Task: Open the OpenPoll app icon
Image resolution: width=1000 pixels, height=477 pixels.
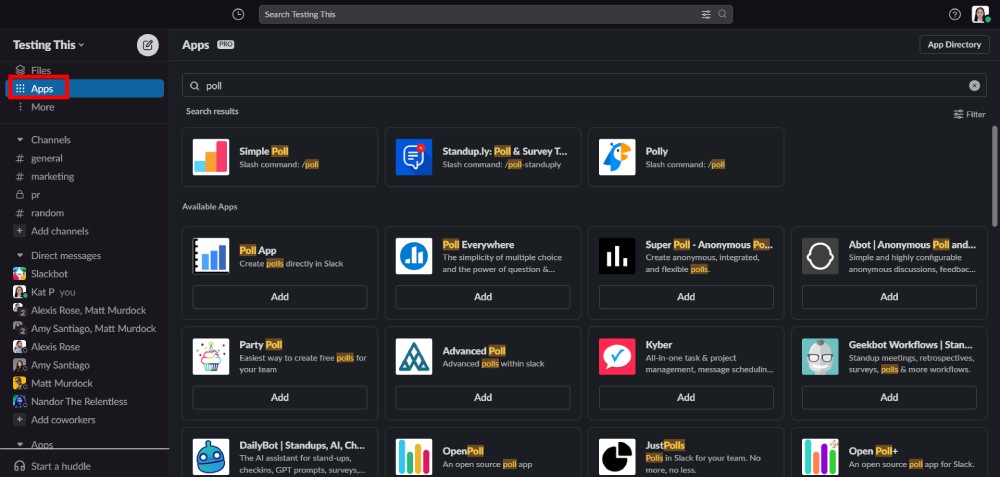Action: pos(414,457)
